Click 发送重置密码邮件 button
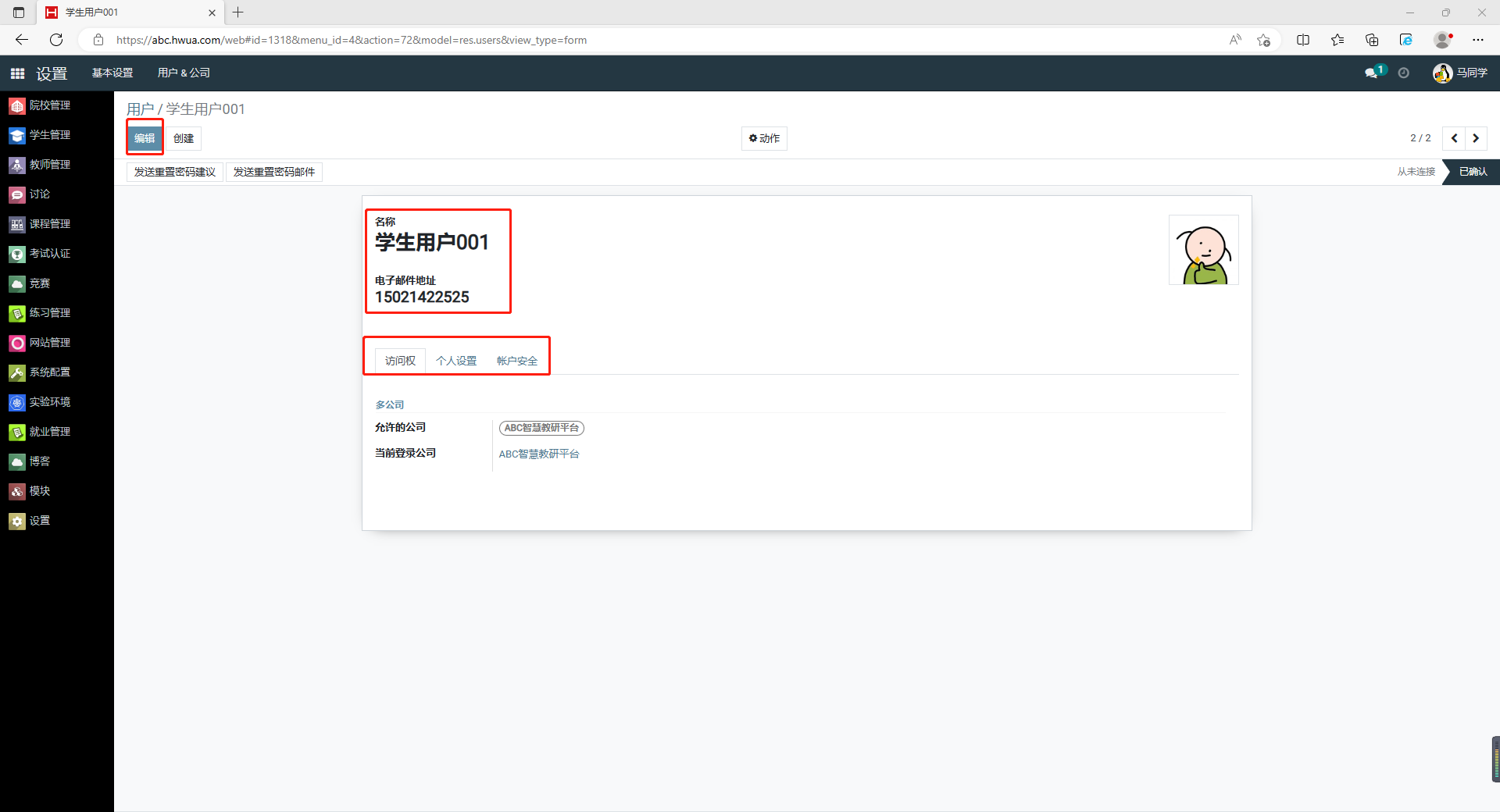The height and width of the screenshot is (812, 1500). 274,172
